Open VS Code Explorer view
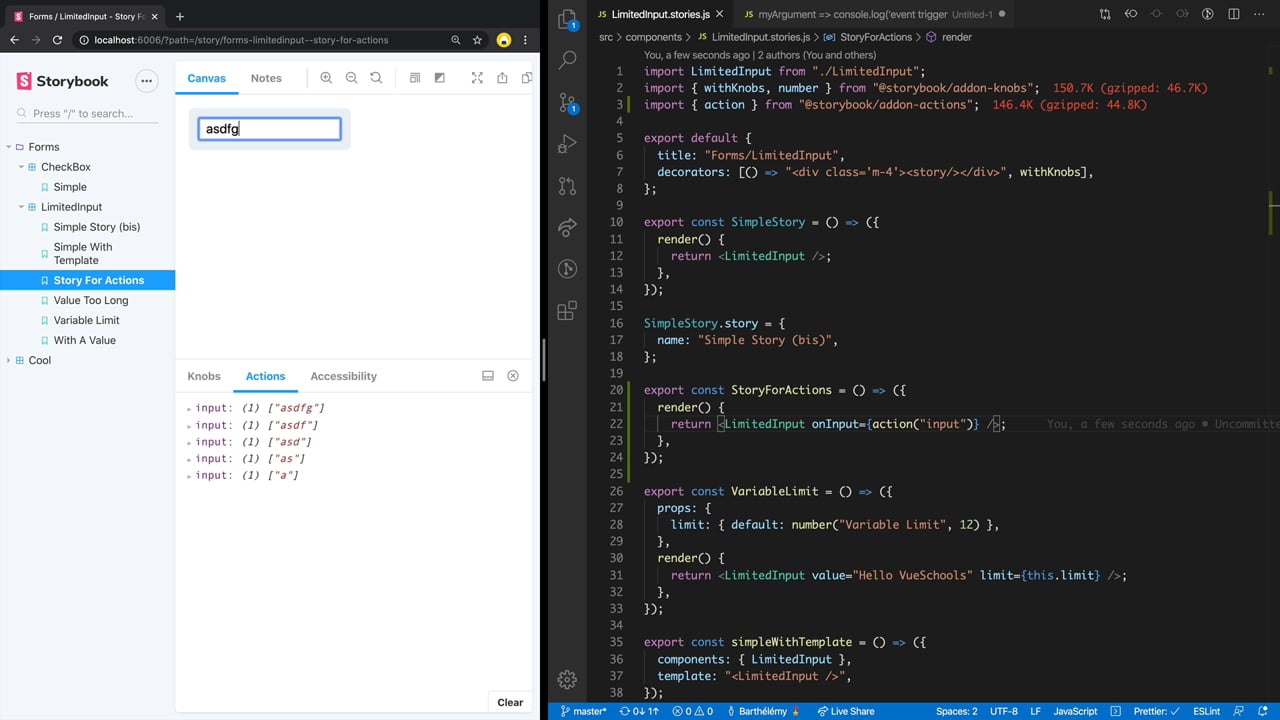 point(567,19)
